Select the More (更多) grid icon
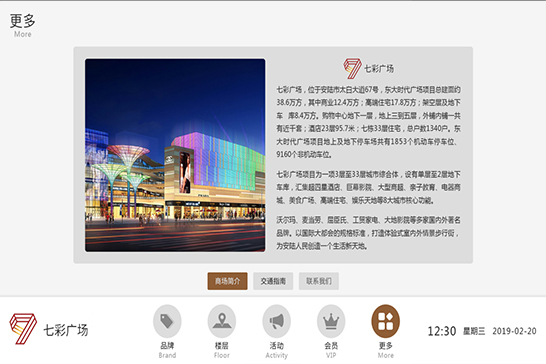The width and height of the screenshot is (546, 364). 385,321
